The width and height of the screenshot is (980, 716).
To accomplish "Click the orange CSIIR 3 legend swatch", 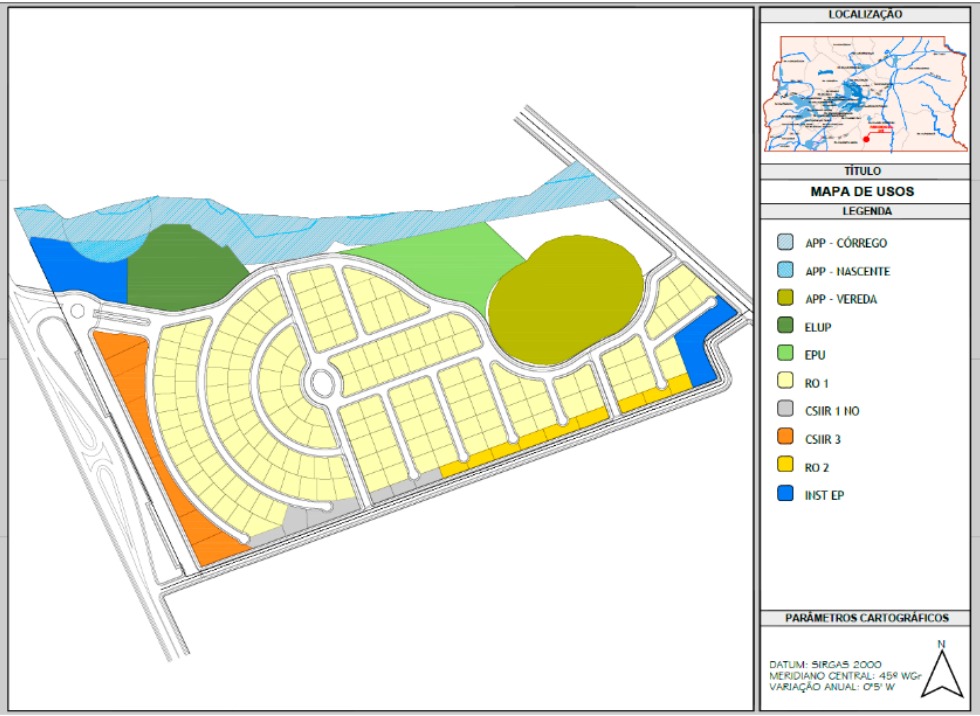I will (788, 438).
